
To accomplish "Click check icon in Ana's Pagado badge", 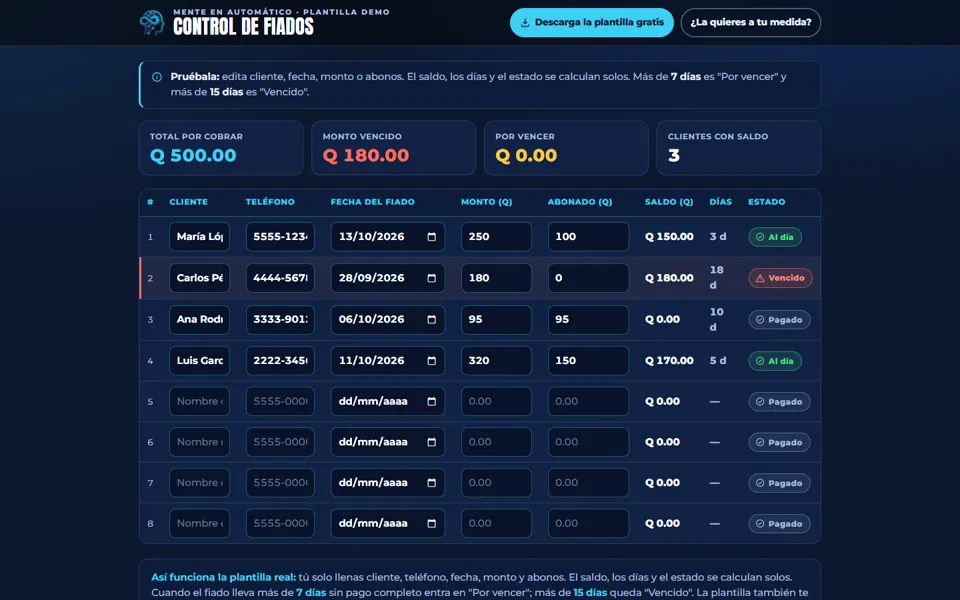I will tap(760, 320).
